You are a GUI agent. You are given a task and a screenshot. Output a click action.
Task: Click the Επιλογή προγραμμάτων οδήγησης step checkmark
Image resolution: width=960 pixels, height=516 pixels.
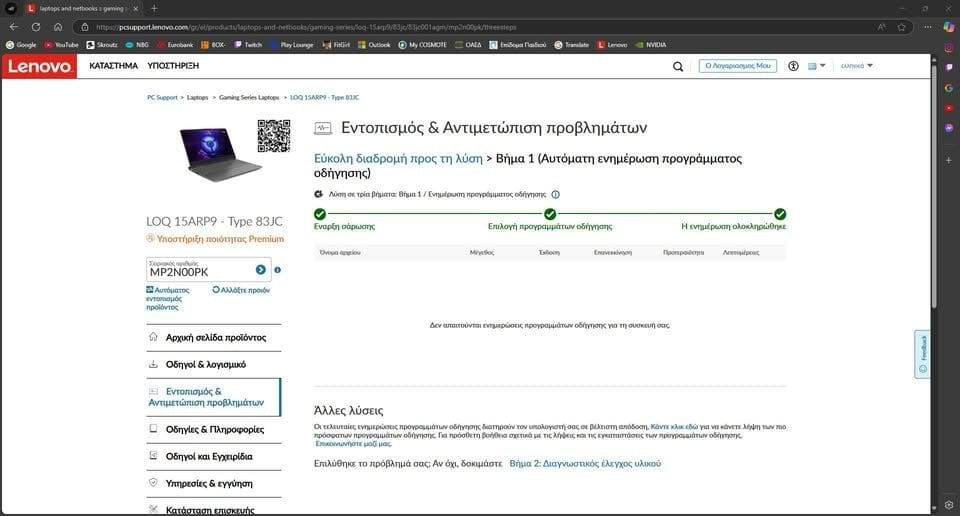550,214
